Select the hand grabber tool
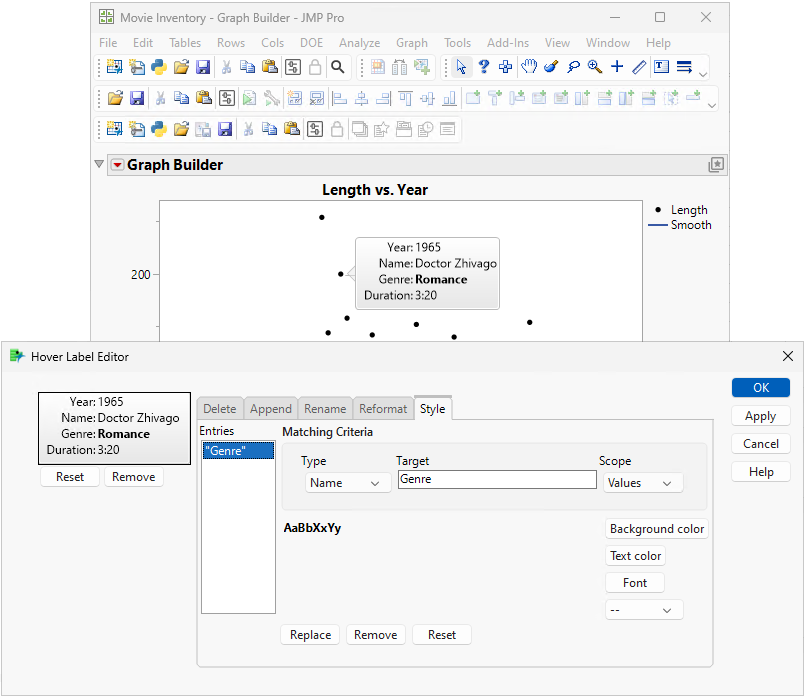The image size is (804, 696). [x=528, y=67]
